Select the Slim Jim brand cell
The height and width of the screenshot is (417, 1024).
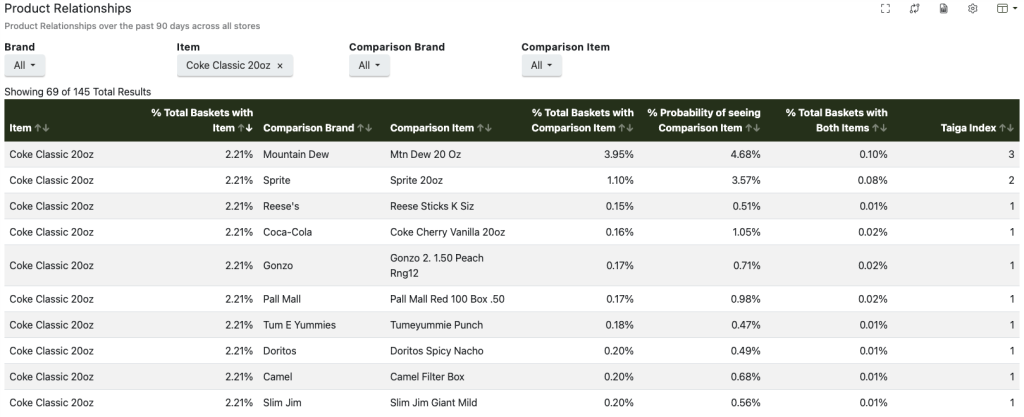tap(282, 403)
